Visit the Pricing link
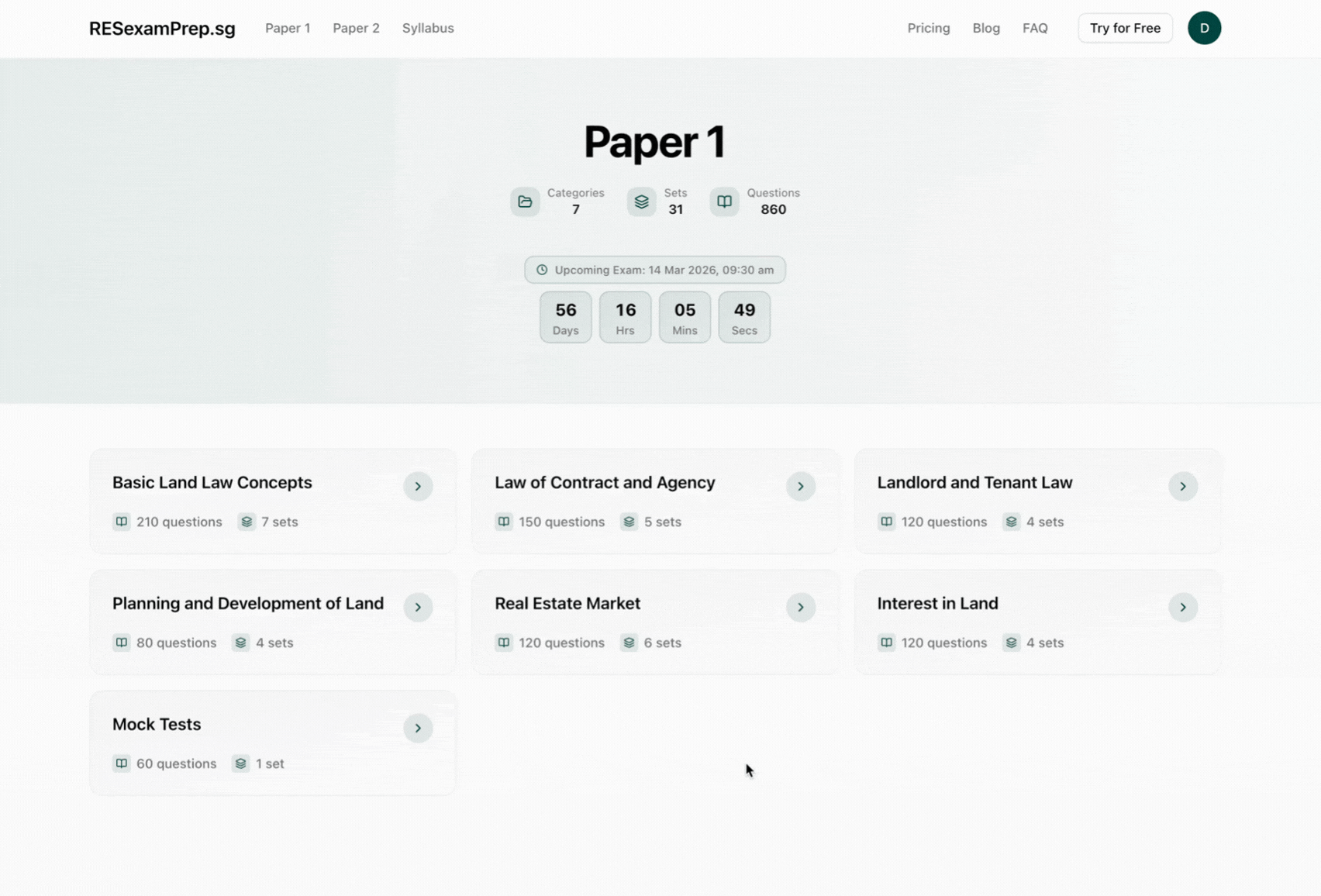 [928, 28]
